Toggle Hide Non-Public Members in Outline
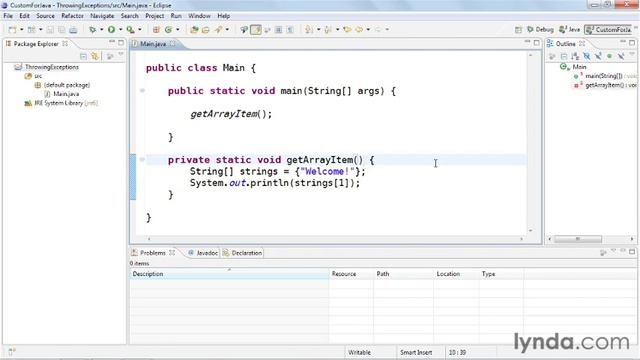The height and width of the screenshot is (360, 640). [609, 56]
